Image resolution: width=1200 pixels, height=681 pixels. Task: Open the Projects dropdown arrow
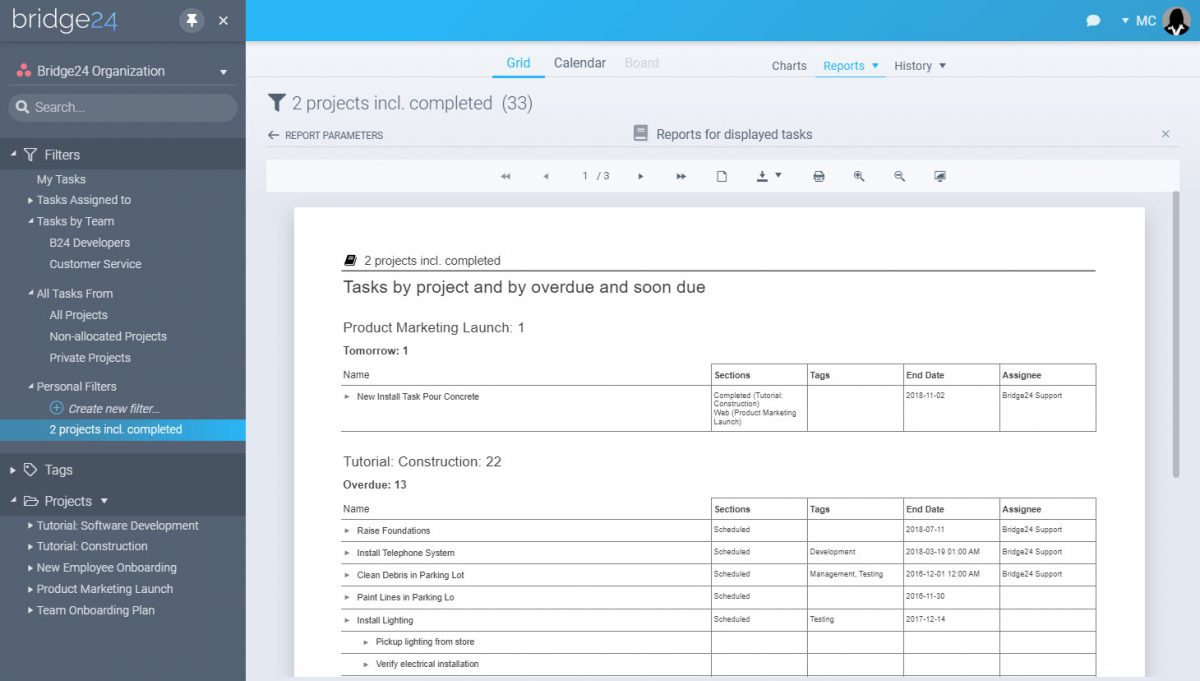coord(104,501)
